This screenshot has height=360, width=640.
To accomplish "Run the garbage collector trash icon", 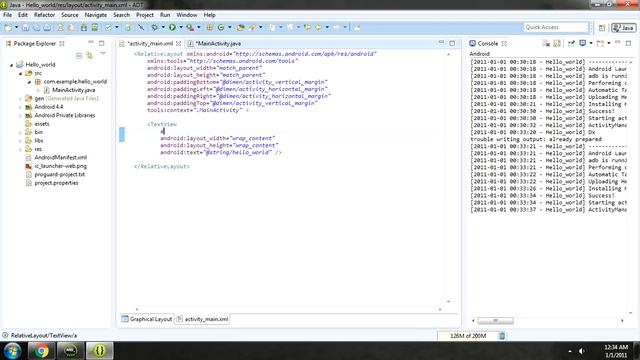I will [x=502, y=336].
